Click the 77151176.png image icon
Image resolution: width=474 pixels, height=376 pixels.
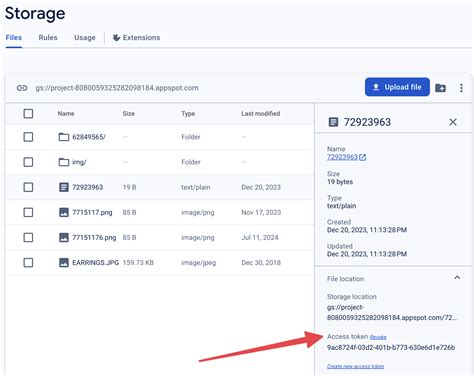pyautogui.click(x=64, y=237)
